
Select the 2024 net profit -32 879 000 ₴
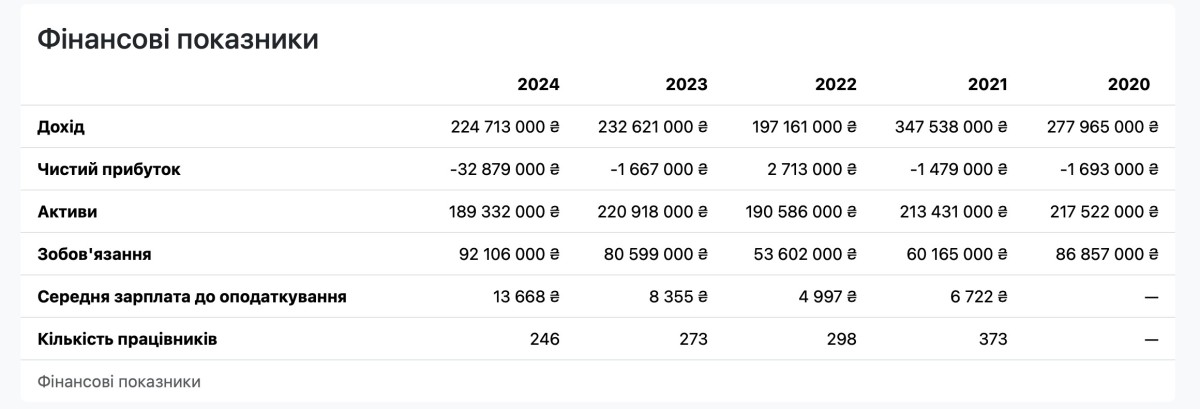click(505, 169)
